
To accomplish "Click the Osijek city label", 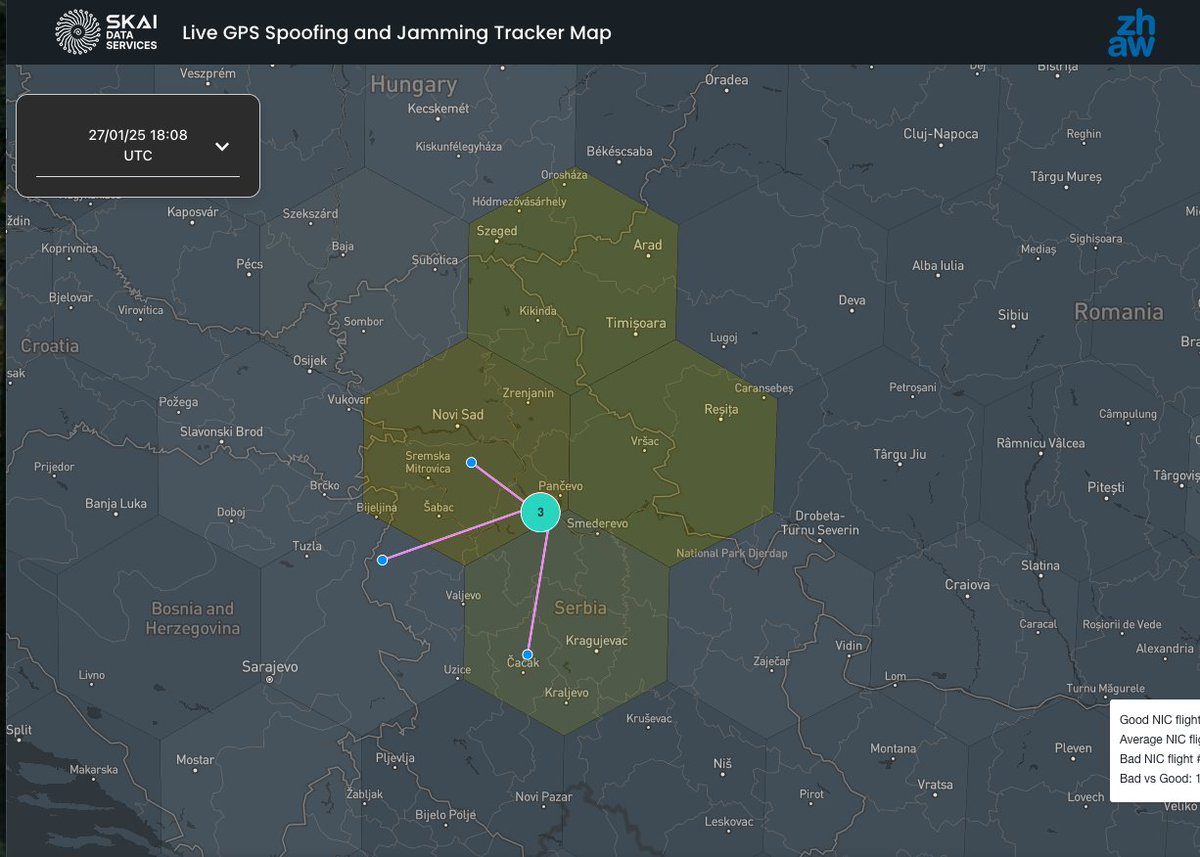I will point(310,360).
